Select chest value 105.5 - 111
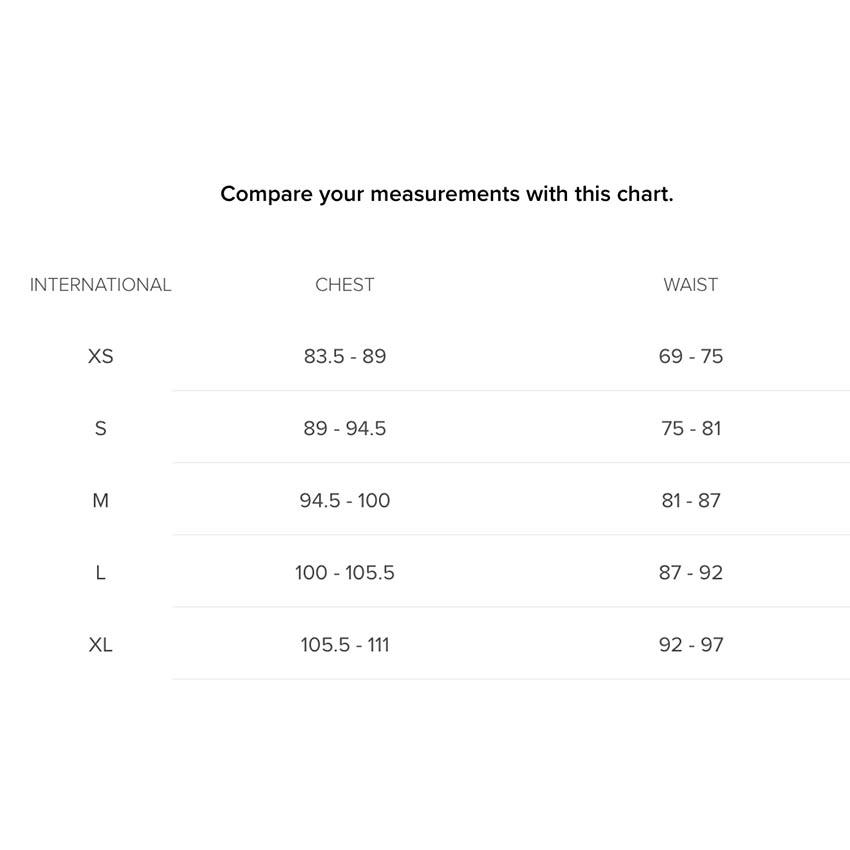850x850 pixels. point(345,645)
